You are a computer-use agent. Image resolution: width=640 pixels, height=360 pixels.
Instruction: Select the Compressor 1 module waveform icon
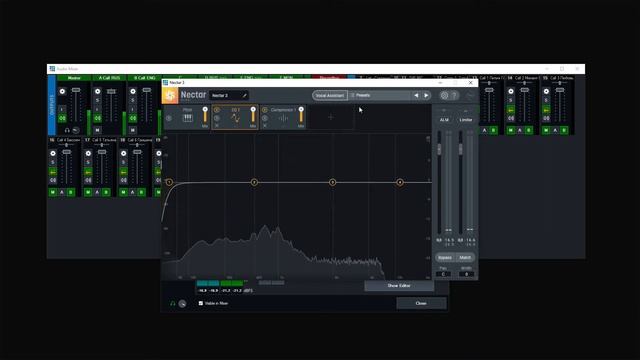[x=283, y=118]
